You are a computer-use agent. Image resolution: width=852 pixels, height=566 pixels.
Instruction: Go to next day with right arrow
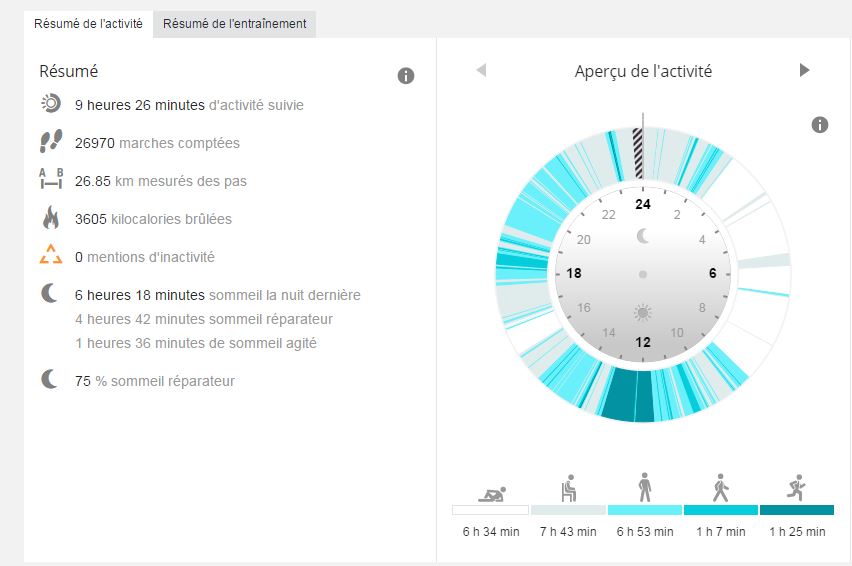[804, 70]
